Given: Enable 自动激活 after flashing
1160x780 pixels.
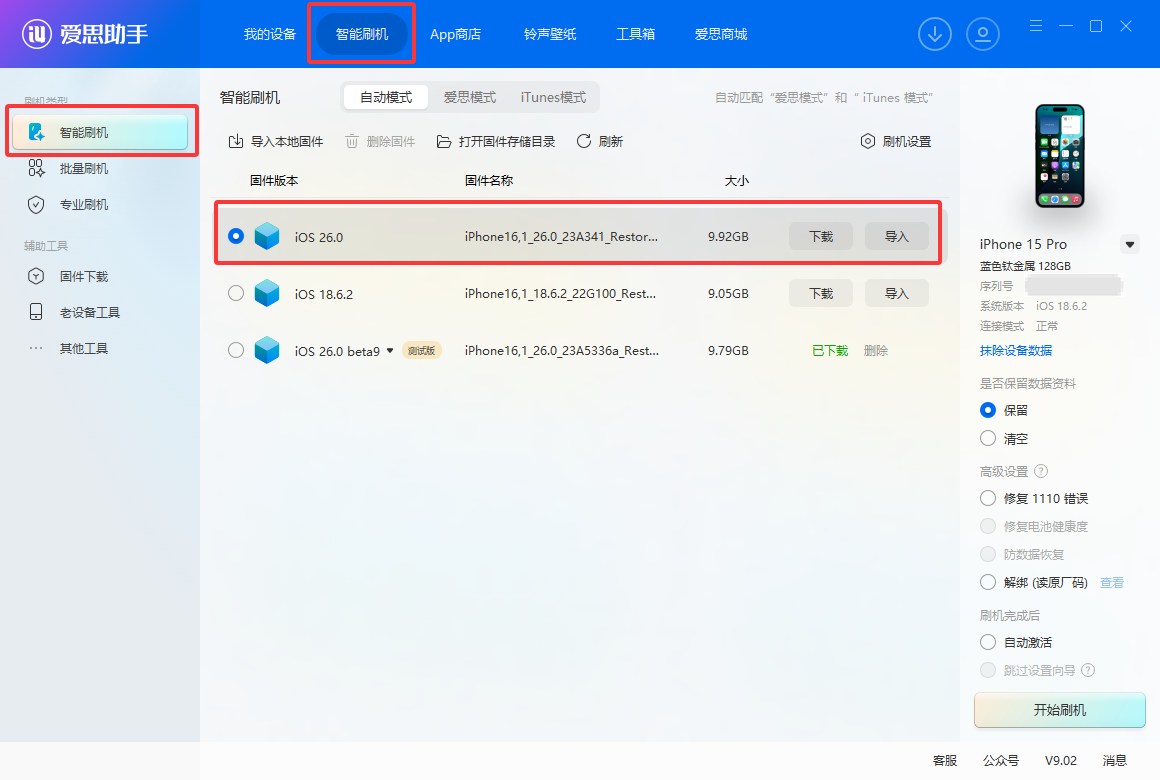Looking at the screenshot, I should (x=988, y=641).
